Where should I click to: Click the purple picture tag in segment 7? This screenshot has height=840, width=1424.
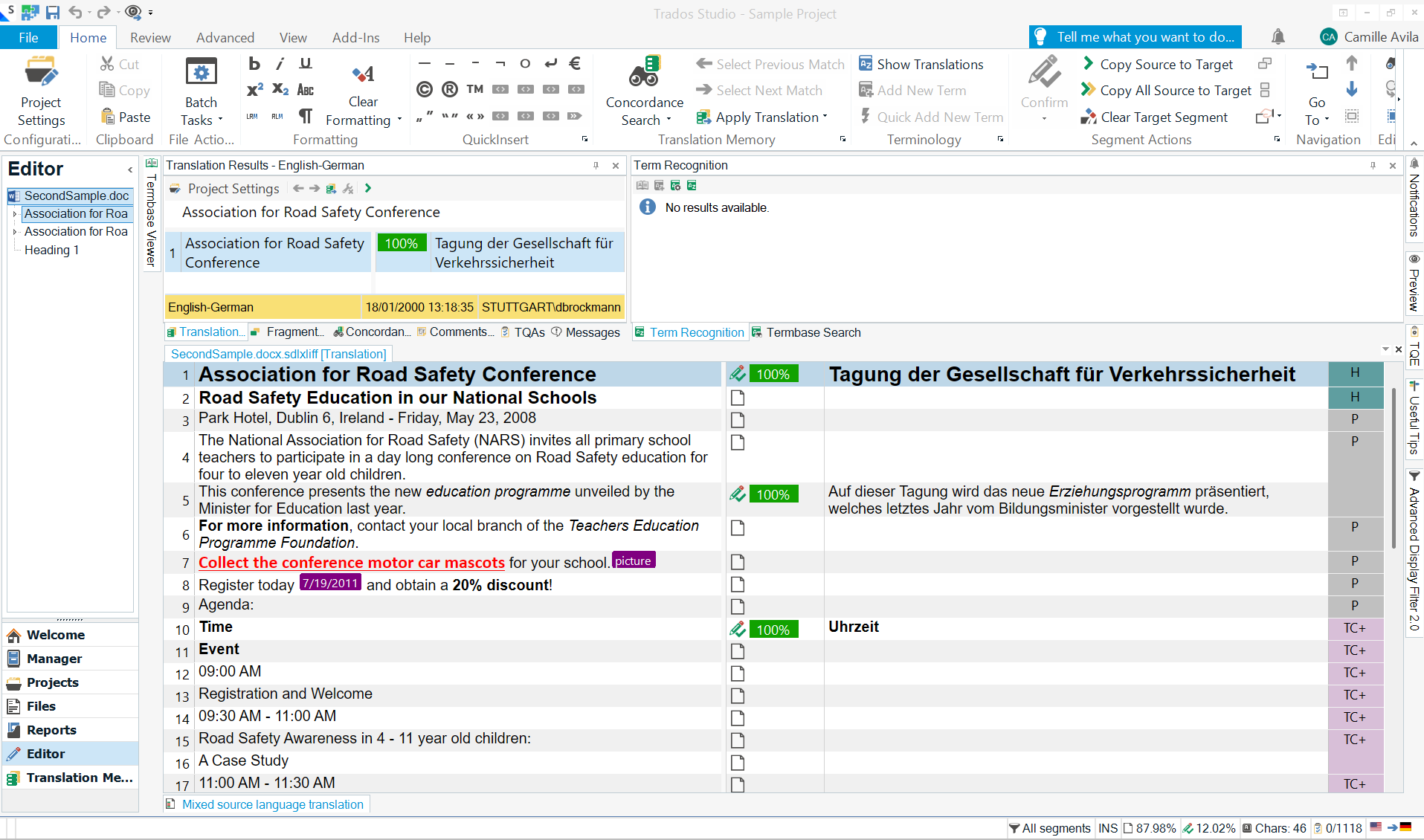[x=634, y=560]
